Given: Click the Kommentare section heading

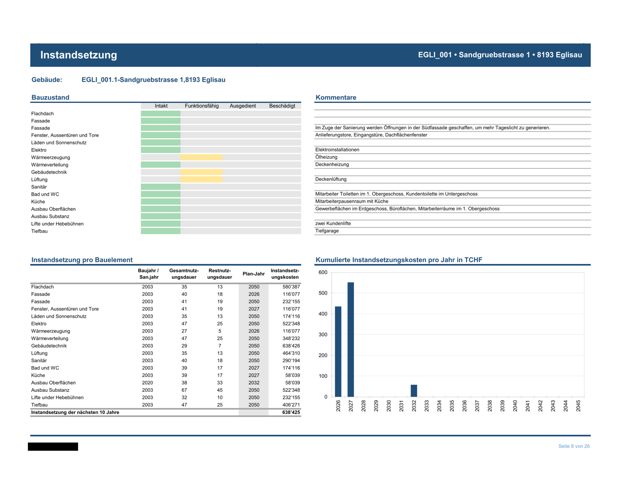Looking at the screenshot, I should coord(336,98).
